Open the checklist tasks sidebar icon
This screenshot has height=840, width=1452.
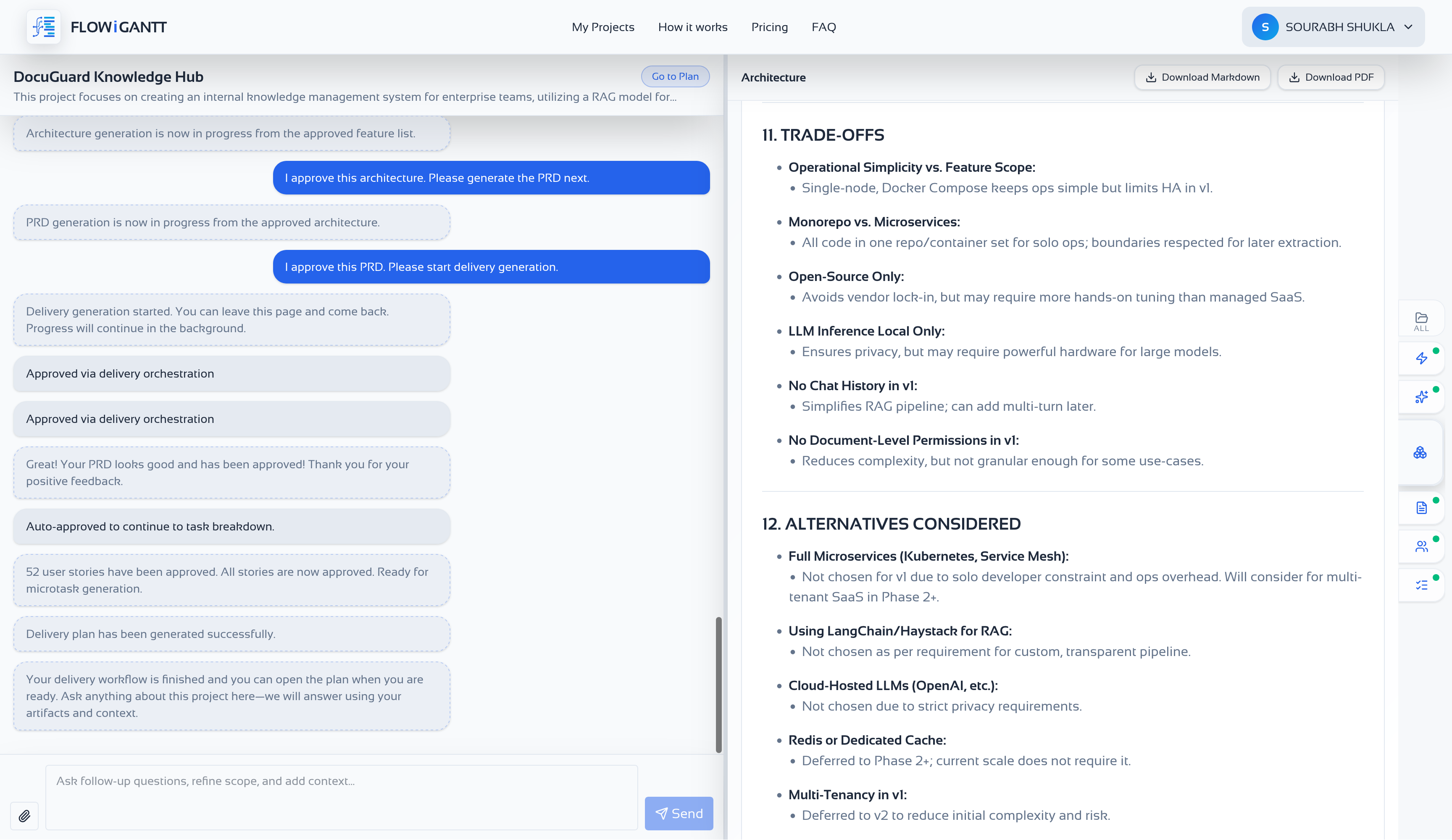coord(1421,585)
